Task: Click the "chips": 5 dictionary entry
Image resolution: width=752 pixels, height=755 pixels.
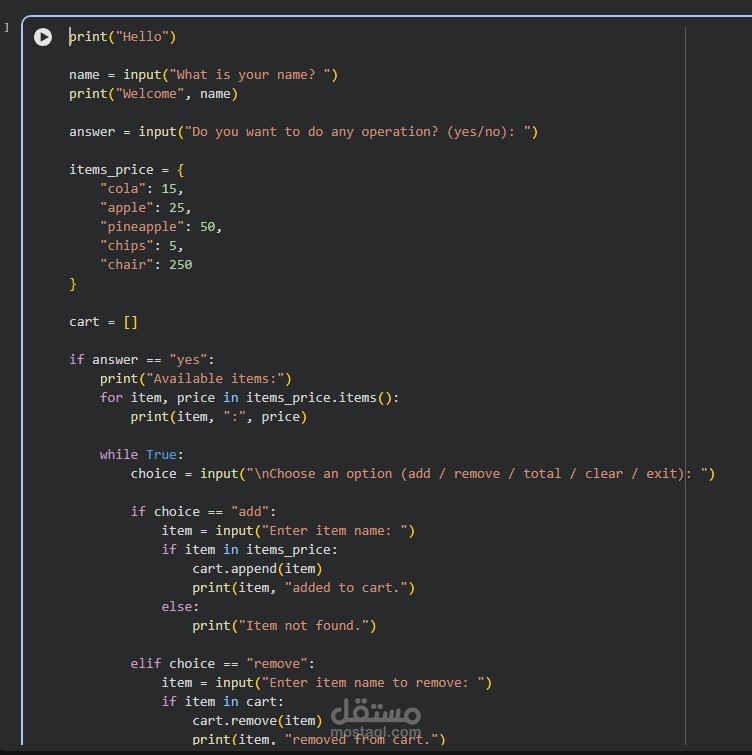Action: click(x=142, y=246)
